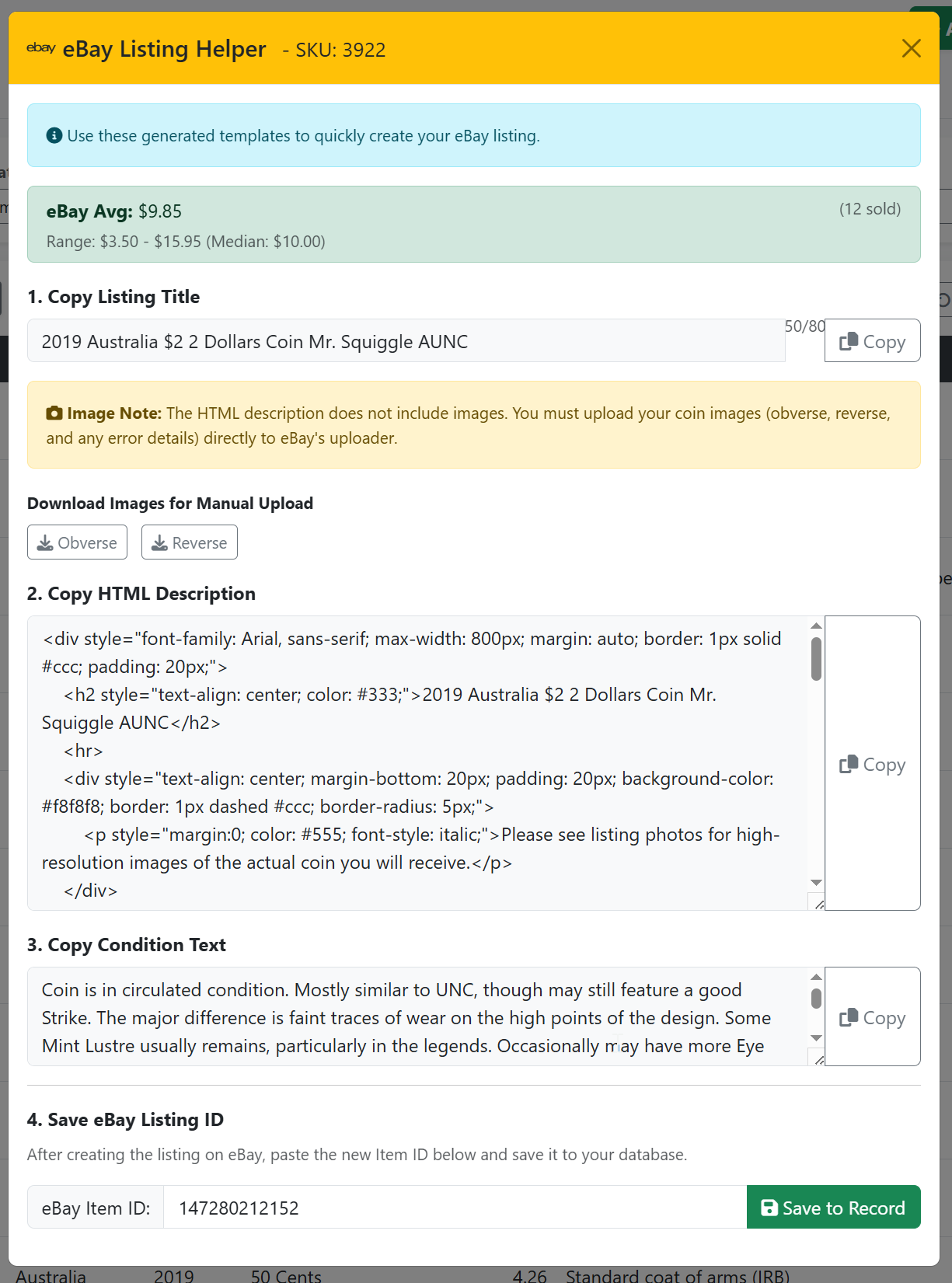
Task: Click HTML description scrollbar up arrow
Action: [816, 626]
